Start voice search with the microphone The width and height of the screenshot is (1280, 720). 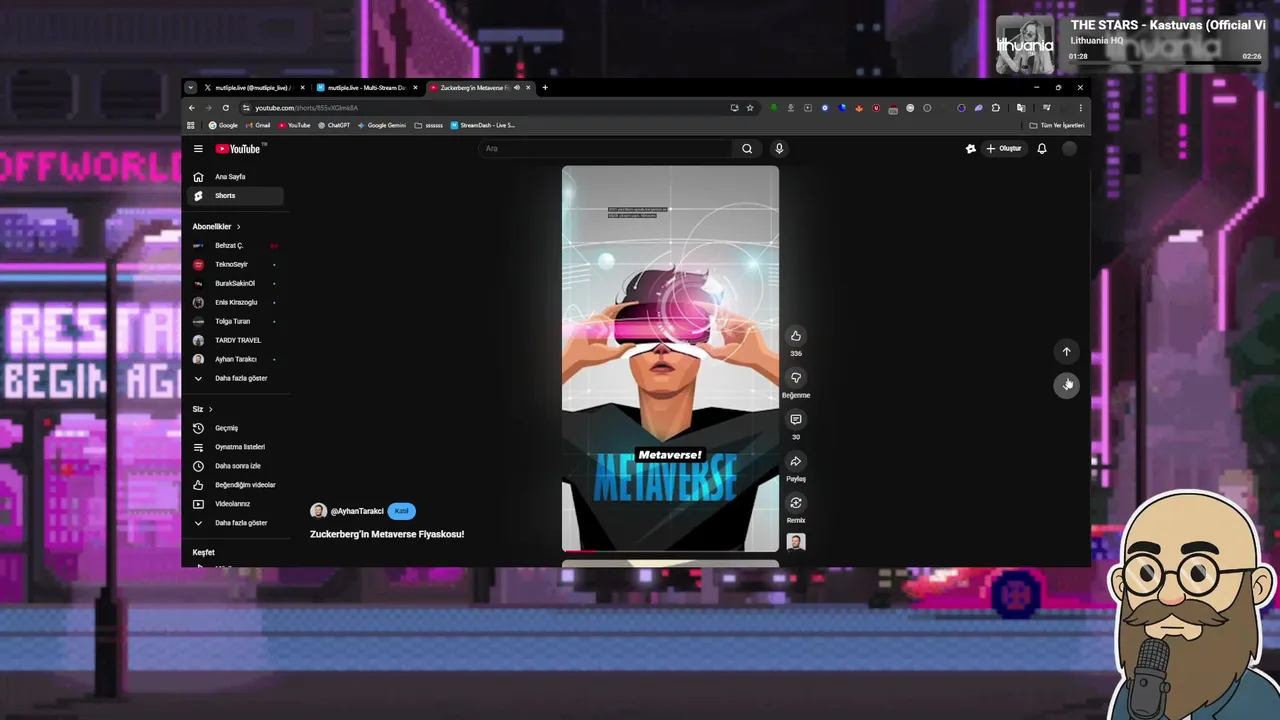coord(779,149)
